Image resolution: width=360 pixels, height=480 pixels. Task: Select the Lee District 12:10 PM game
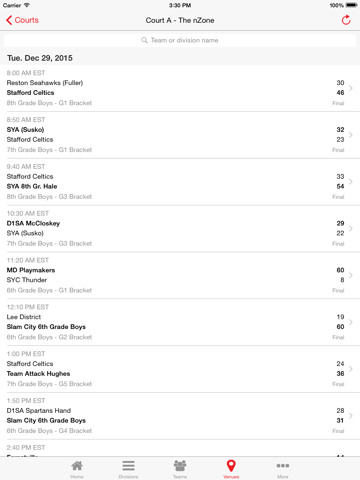pyautogui.click(x=180, y=322)
